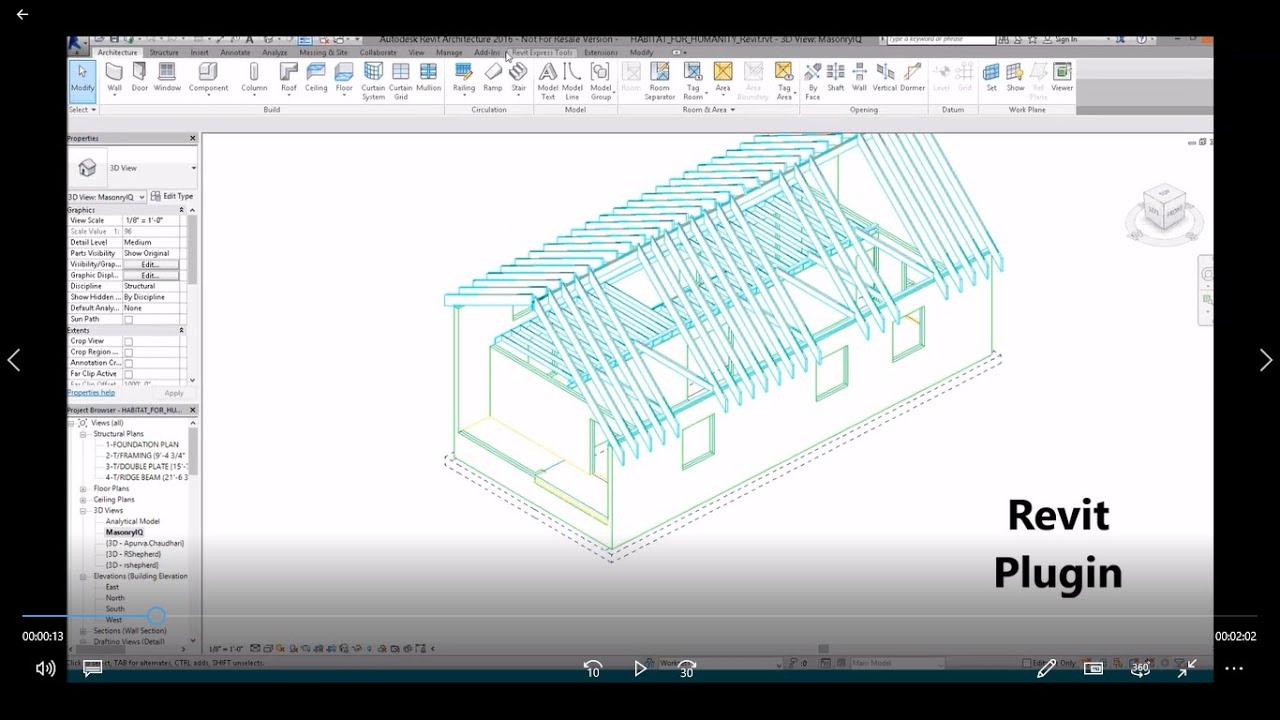
Task: Click the video progress slider handle
Action: point(156,616)
